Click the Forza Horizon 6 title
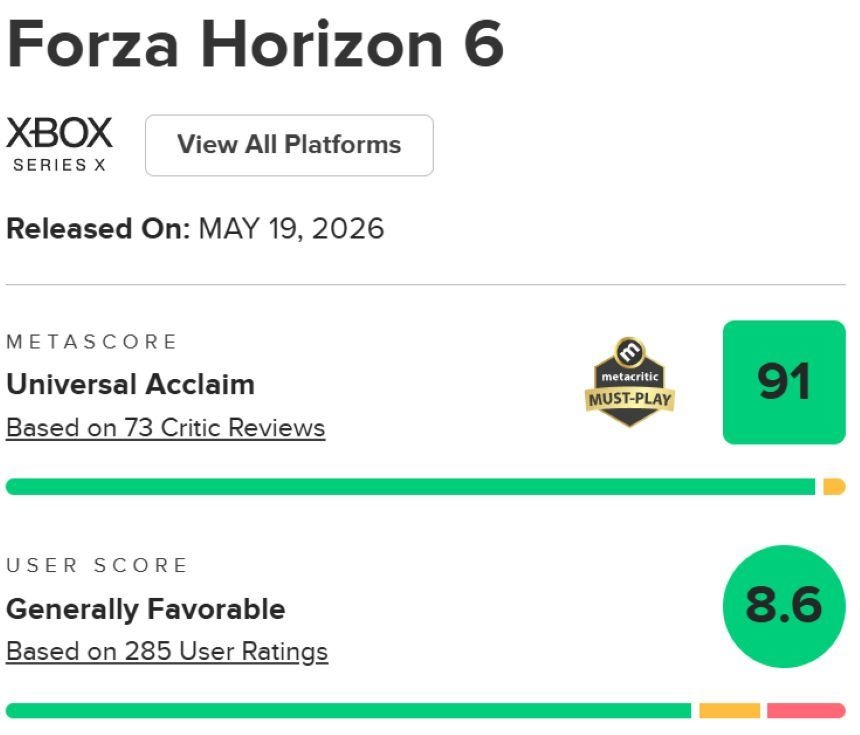 [255, 44]
